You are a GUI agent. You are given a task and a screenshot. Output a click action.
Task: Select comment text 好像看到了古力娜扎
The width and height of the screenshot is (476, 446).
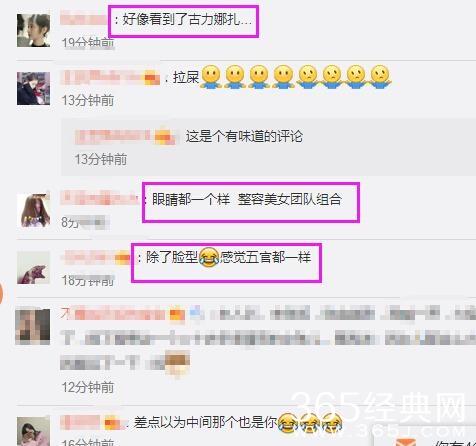[185, 20]
